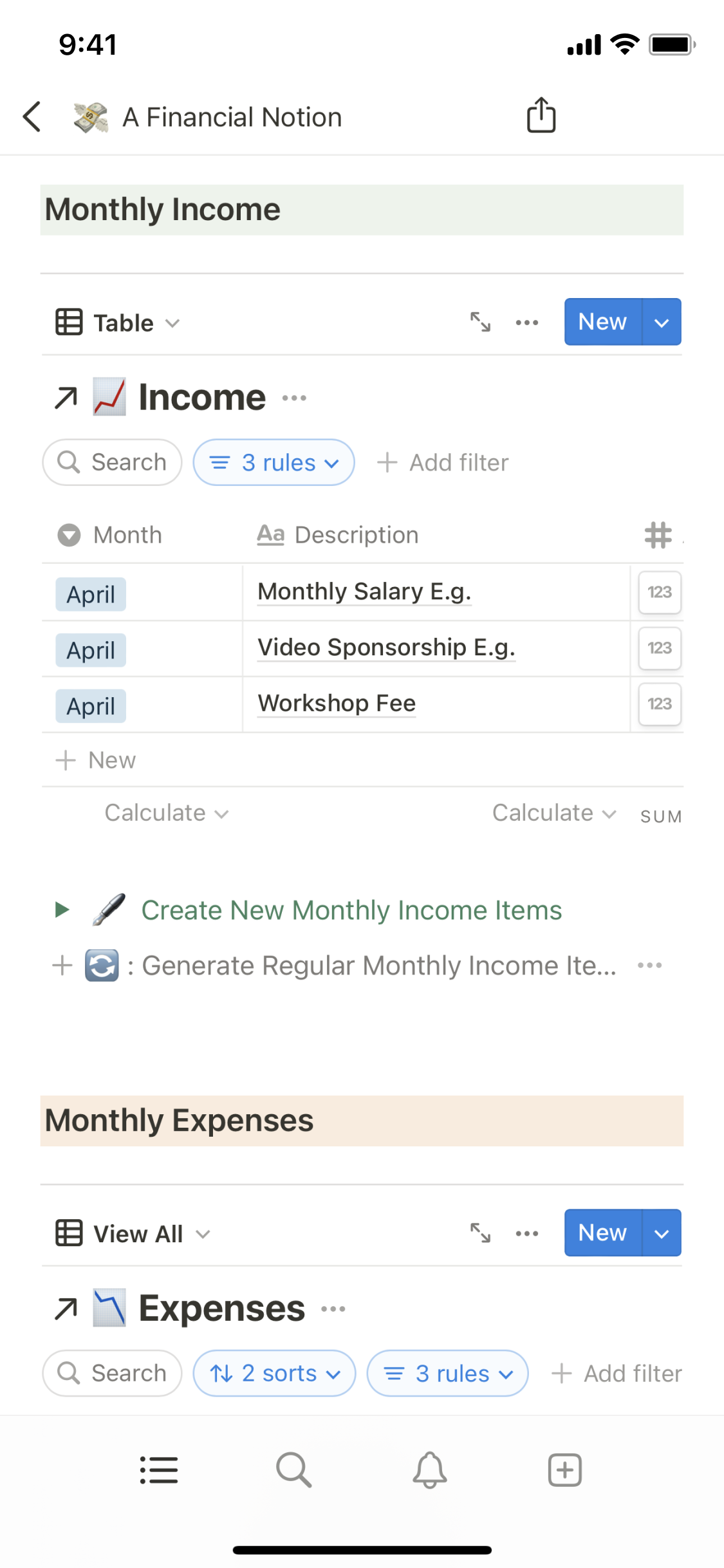Image resolution: width=724 pixels, height=1568 pixels.
Task: Open the notifications bell
Action: pyautogui.click(x=429, y=1470)
